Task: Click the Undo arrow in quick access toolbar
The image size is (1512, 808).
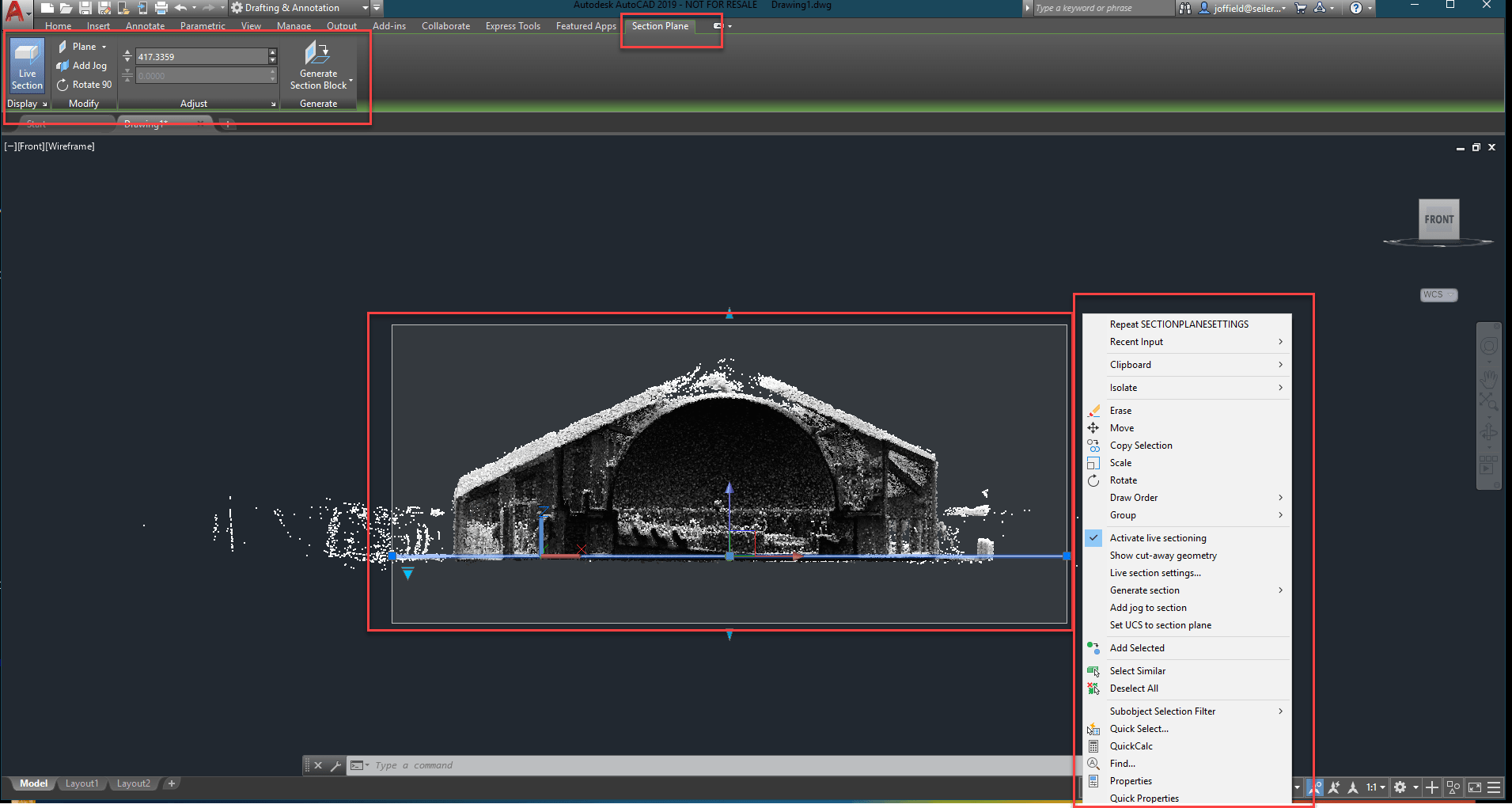Action: pyautogui.click(x=180, y=8)
